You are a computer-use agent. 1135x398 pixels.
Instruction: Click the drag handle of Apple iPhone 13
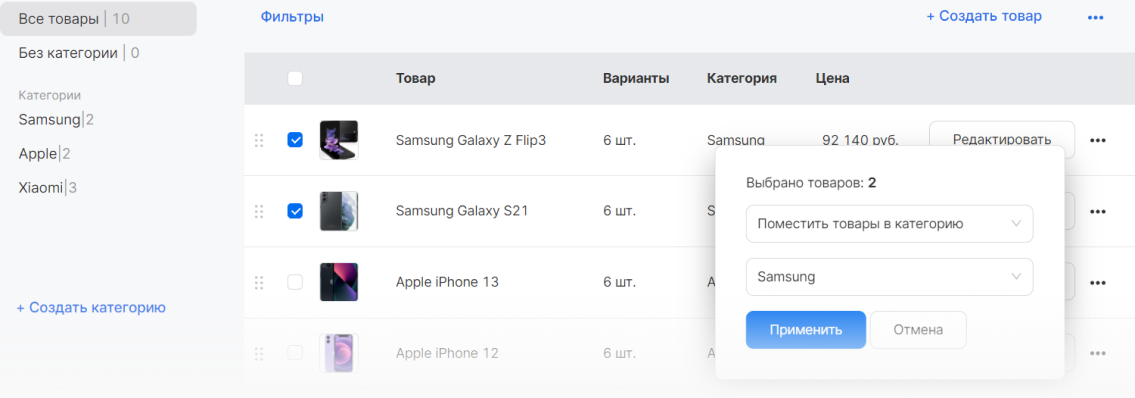pos(259,282)
